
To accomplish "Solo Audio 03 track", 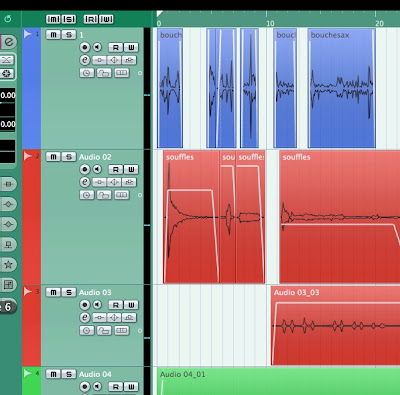I will pyautogui.click(x=68, y=292).
